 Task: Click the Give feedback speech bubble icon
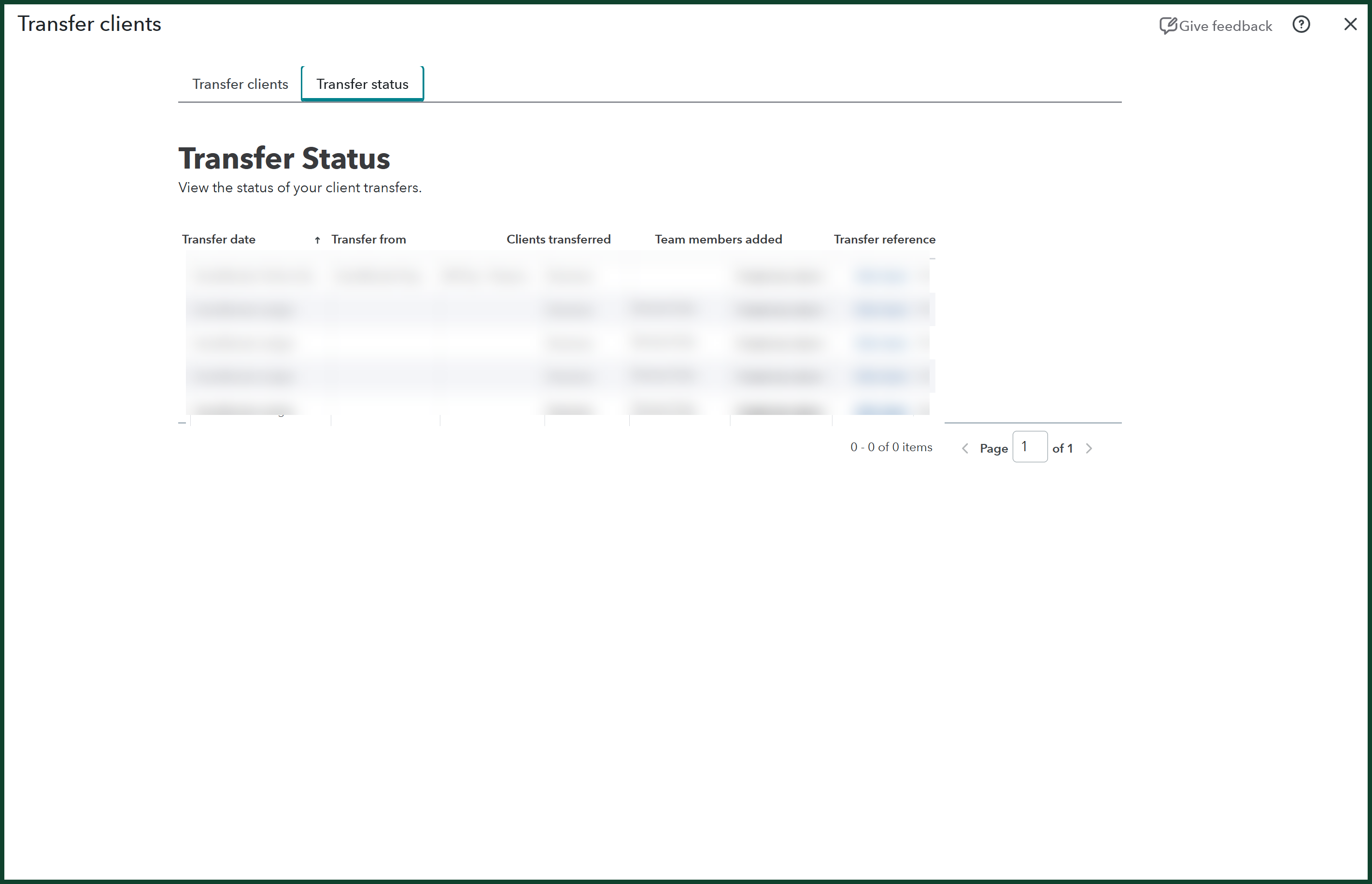(1168, 26)
